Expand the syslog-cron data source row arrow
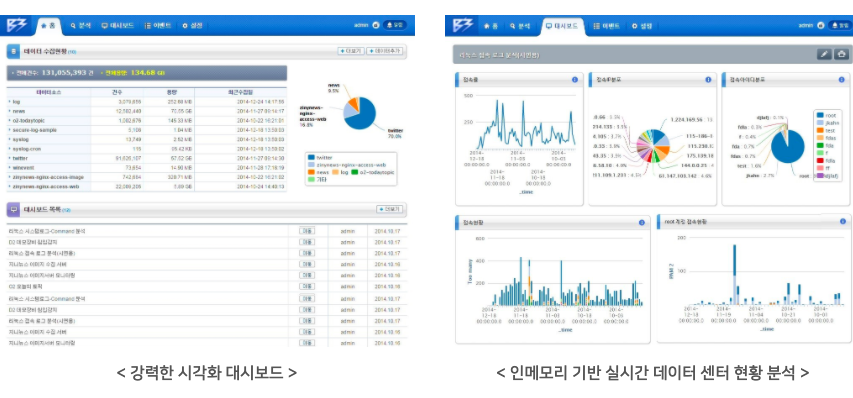853x398 pixels. pos(10,148)
